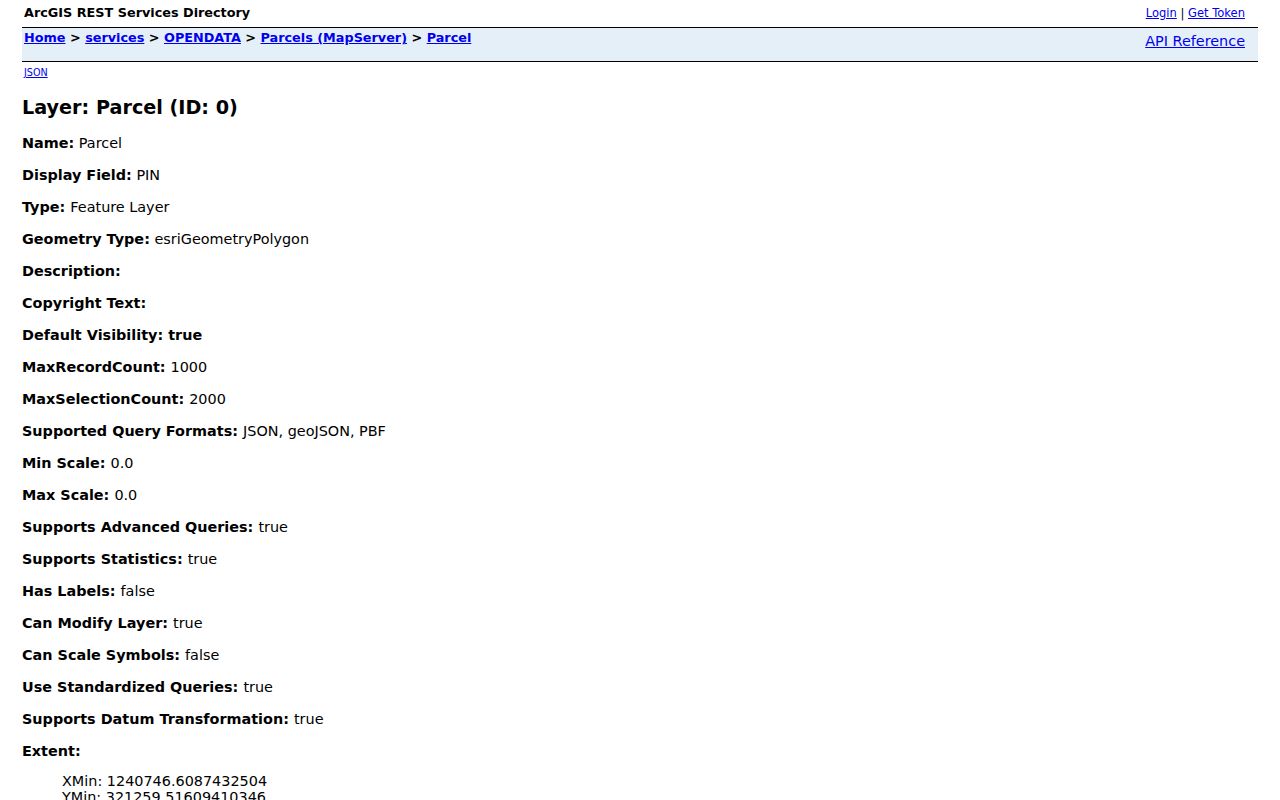The width and height of the screenshot is (1280, 800).
Task: Open the Home breadcrumb link
Action: [44, 38]
